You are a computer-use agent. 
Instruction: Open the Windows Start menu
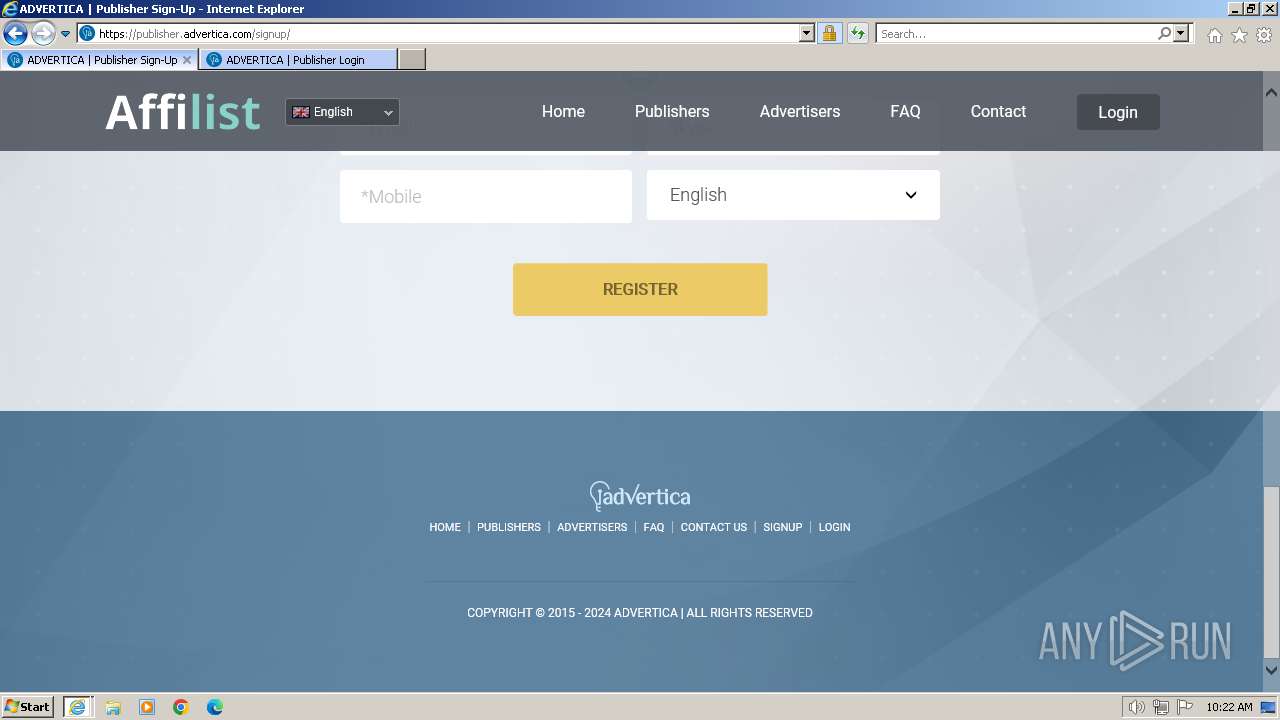click(28, 707)
